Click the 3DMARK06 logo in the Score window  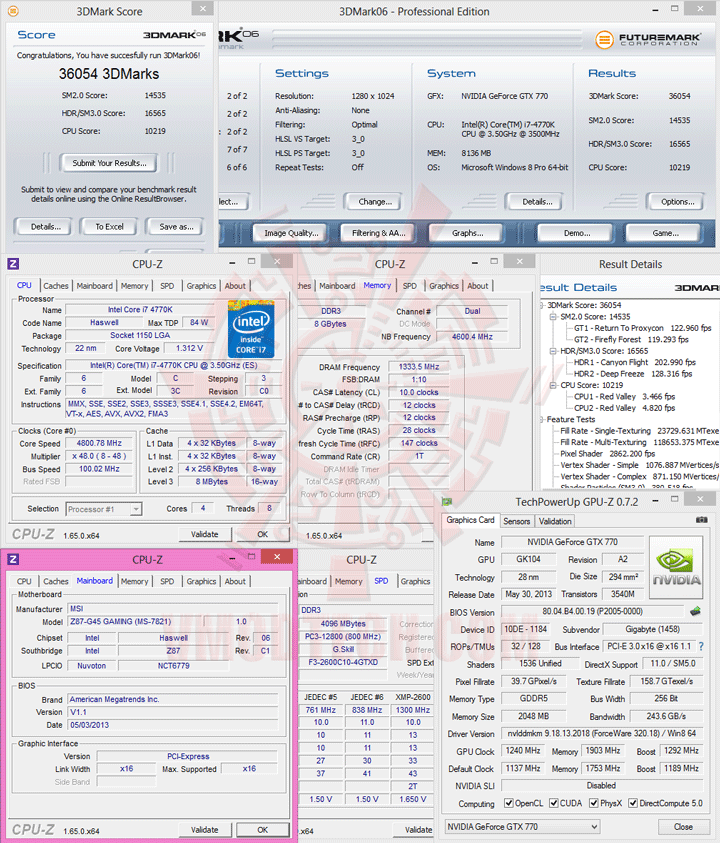coord(174,35)
